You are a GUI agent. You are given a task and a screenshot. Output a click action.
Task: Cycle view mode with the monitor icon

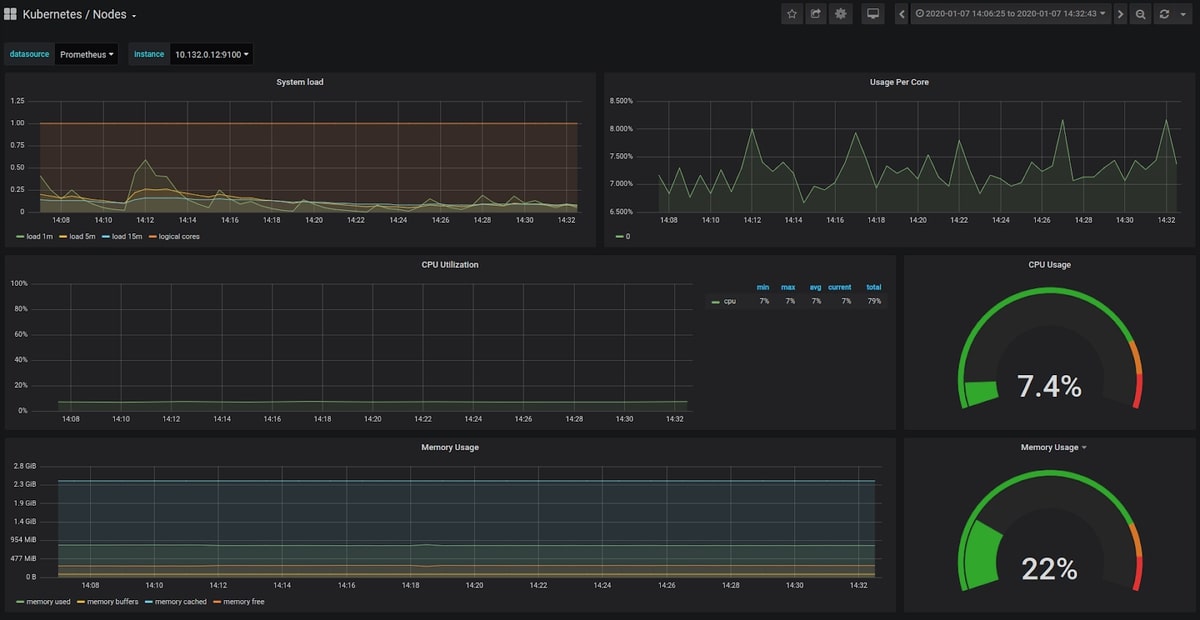pyautogui.click(x=873, y=14)
